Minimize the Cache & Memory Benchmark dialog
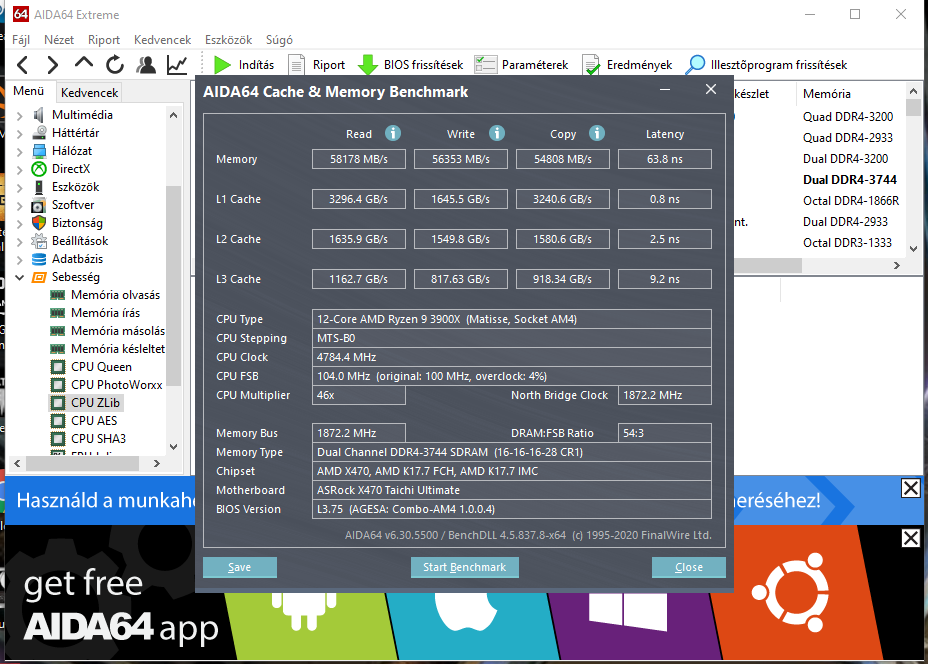Screen dimensions: 928x664 pyautogui.click(x=665, y=90)
